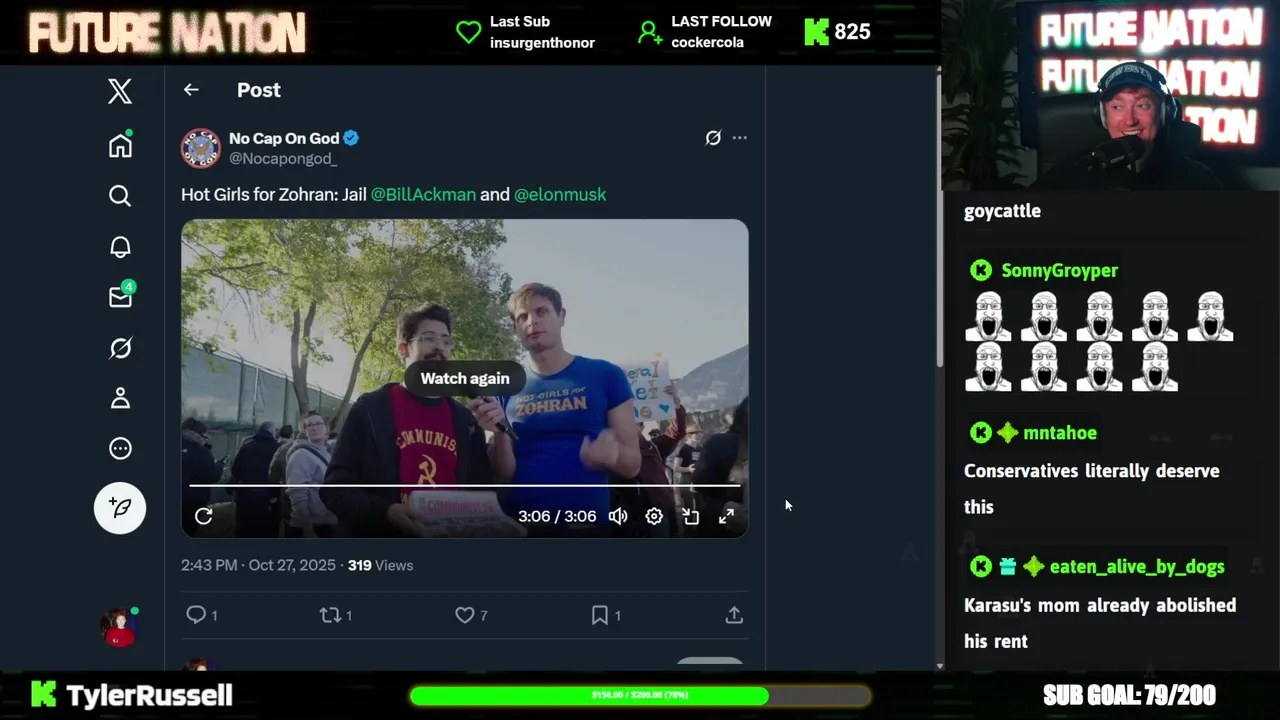Open Grok icon in sidebar
Image resolution: width=1280 pixels, height=720 pixels.
[x=120, y=348]
